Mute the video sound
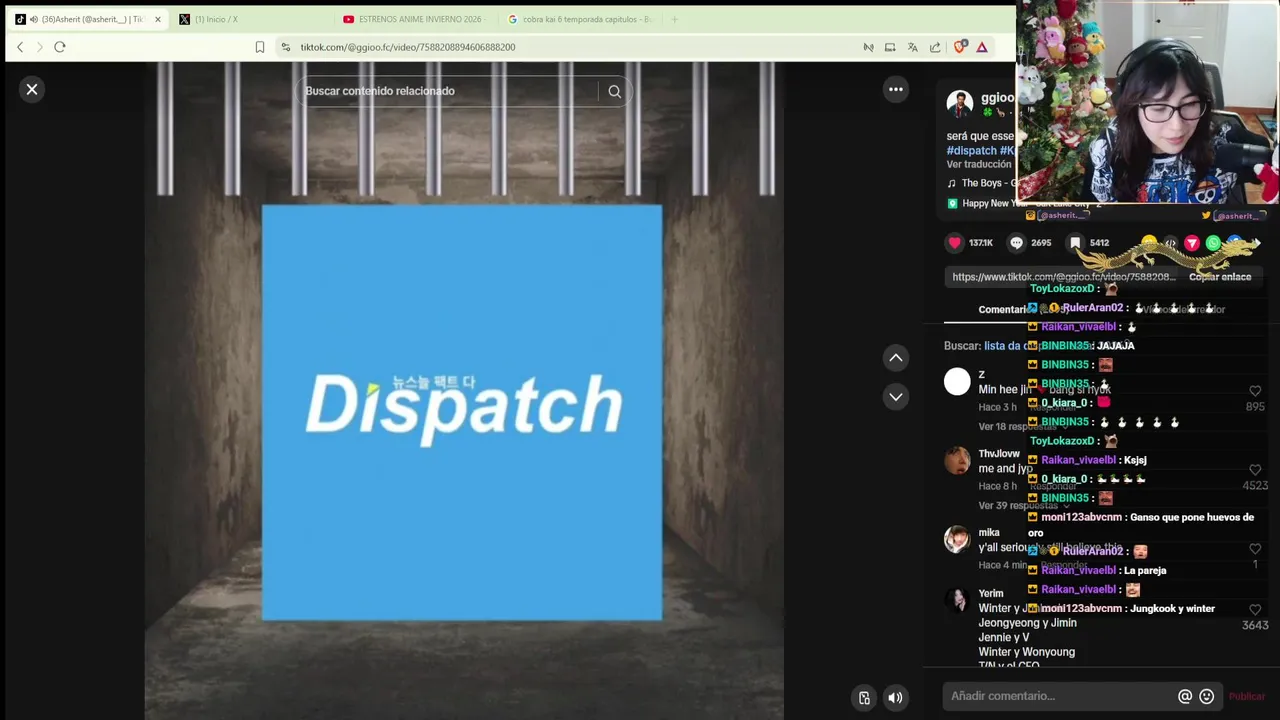 (x=895, y=698)
